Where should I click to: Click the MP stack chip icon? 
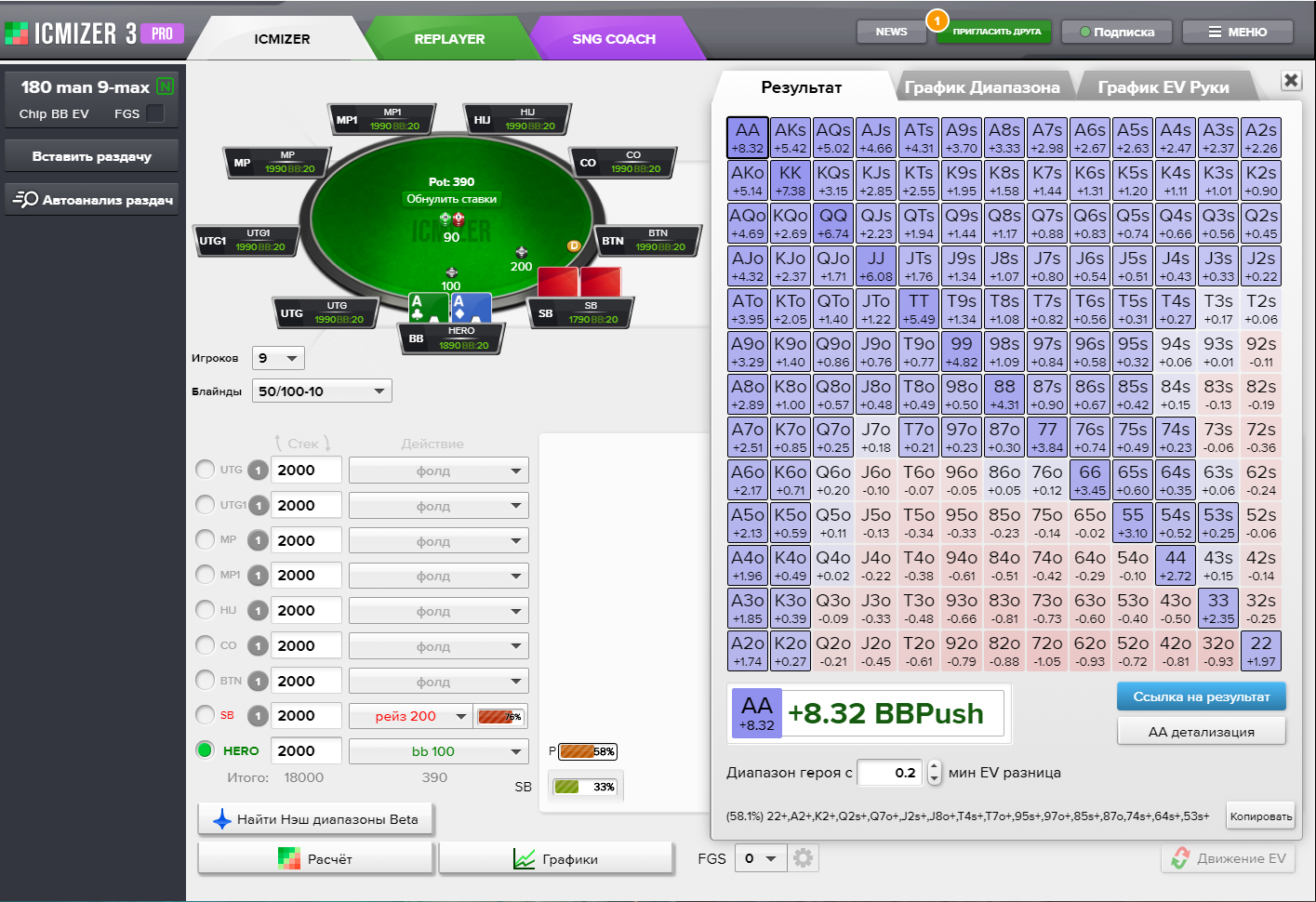pos(259,541)
